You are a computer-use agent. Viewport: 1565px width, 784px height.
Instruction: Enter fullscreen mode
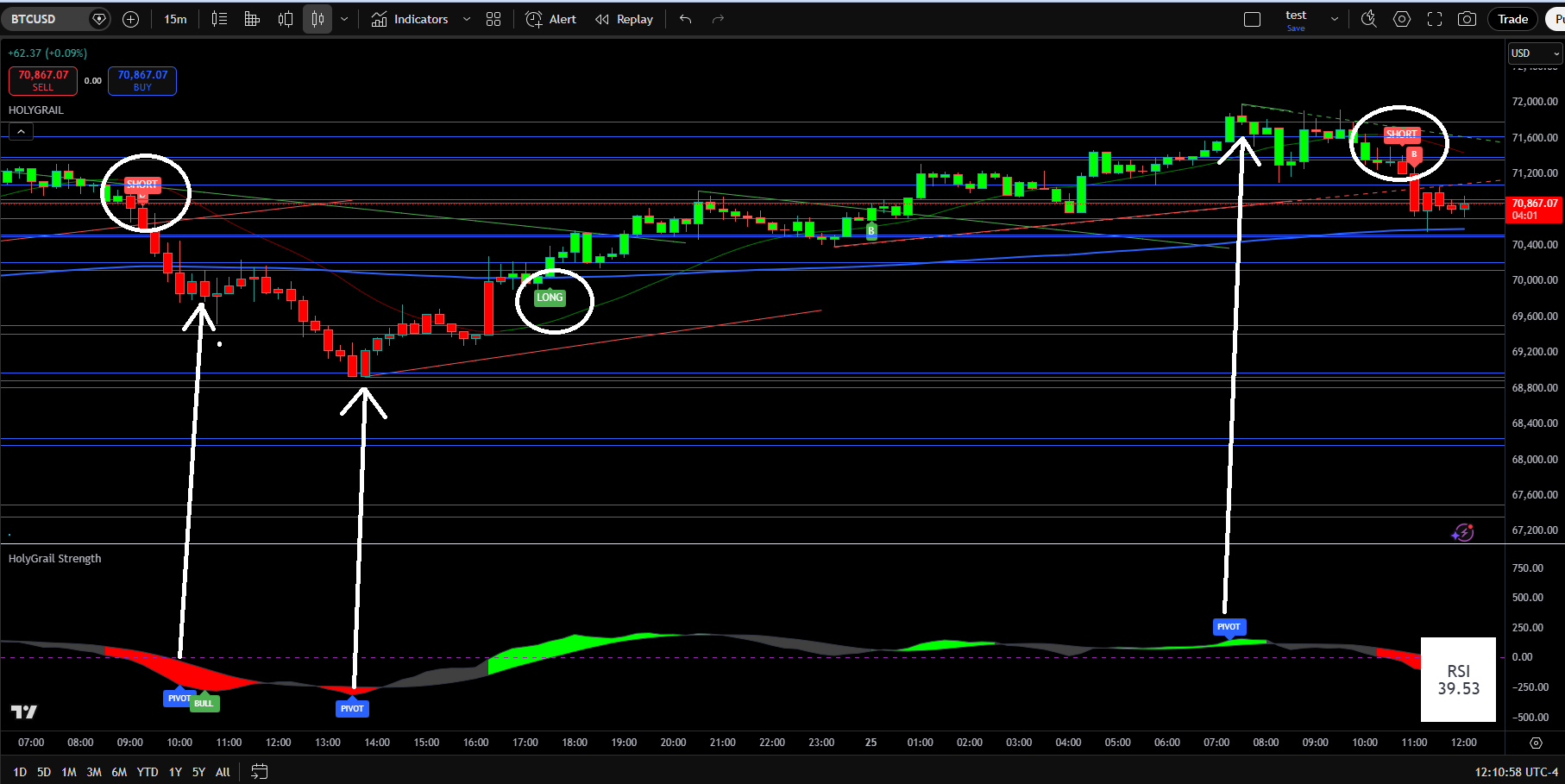click(x=1435, y=19)
